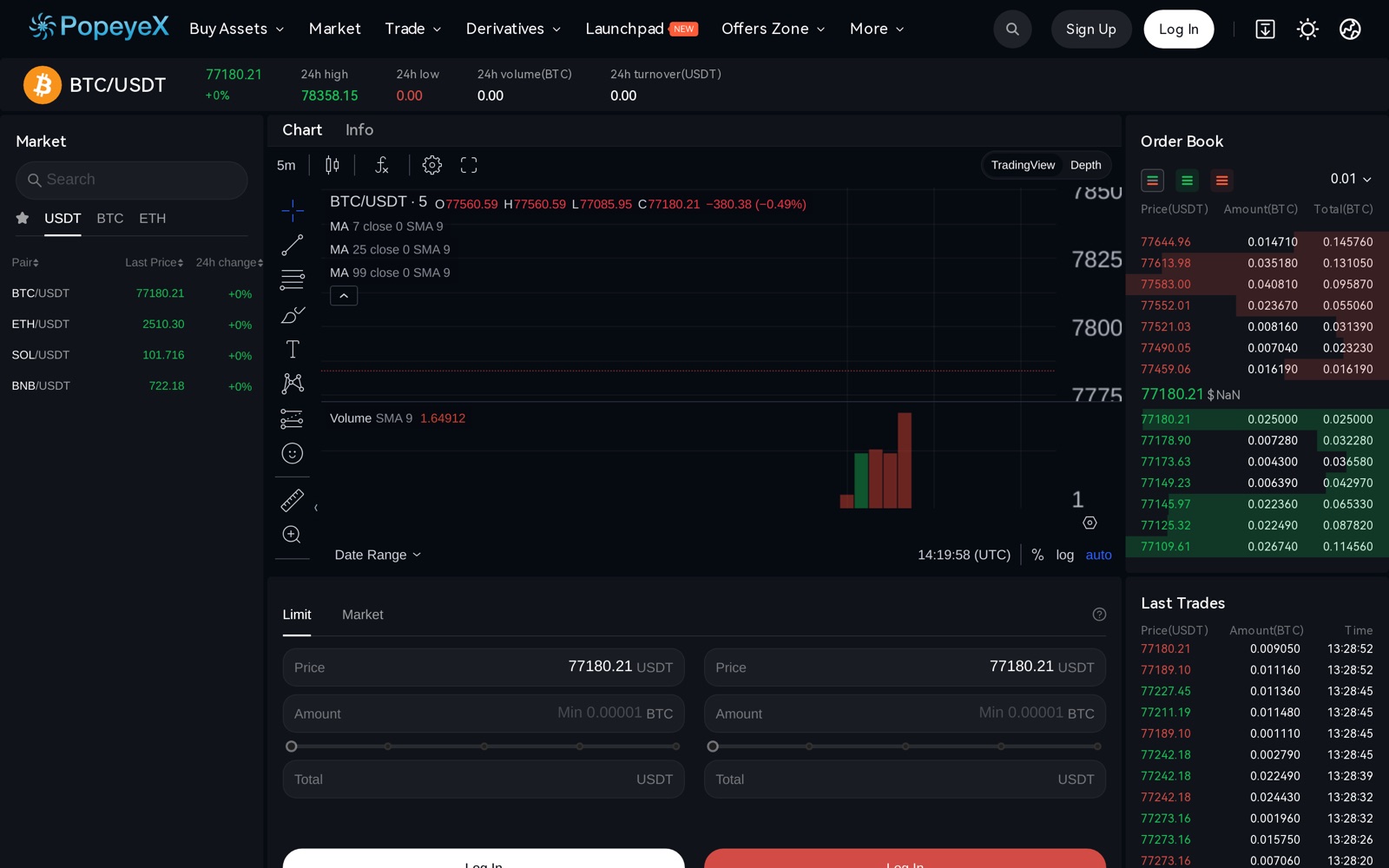
Task: Toggle percent scale on chart
Action: point(1037,555)
